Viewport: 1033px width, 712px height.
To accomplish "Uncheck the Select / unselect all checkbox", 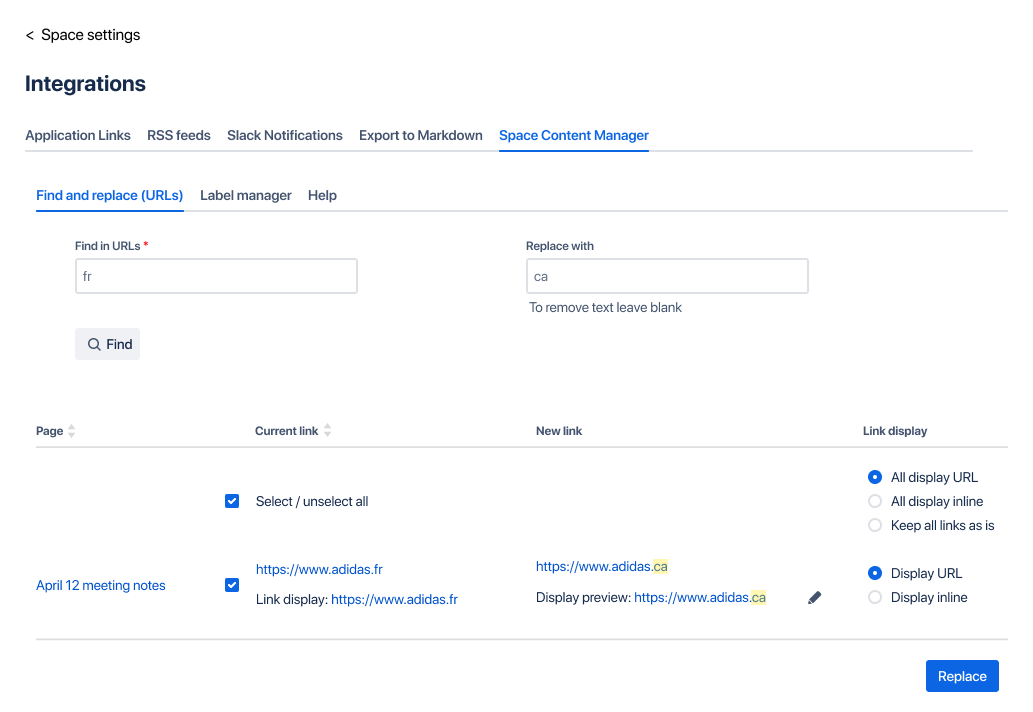I will [x=231, y=501].
